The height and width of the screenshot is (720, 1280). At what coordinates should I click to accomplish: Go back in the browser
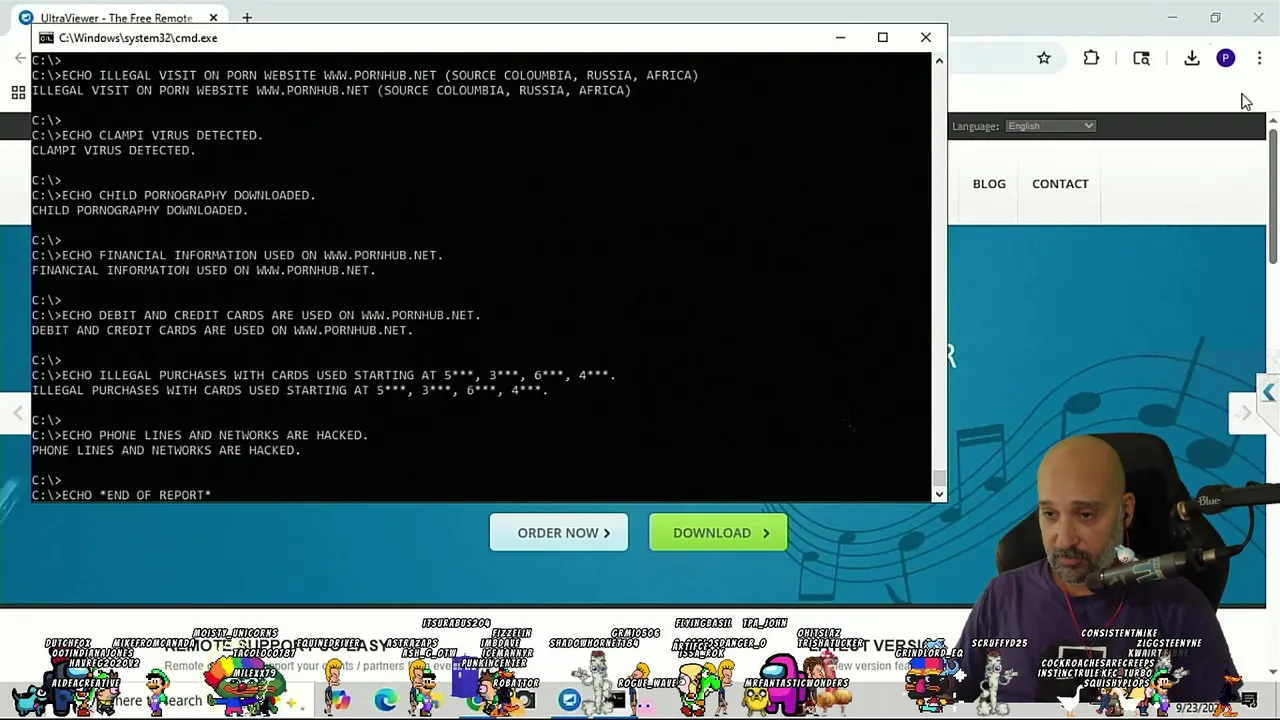coord(20,58)
